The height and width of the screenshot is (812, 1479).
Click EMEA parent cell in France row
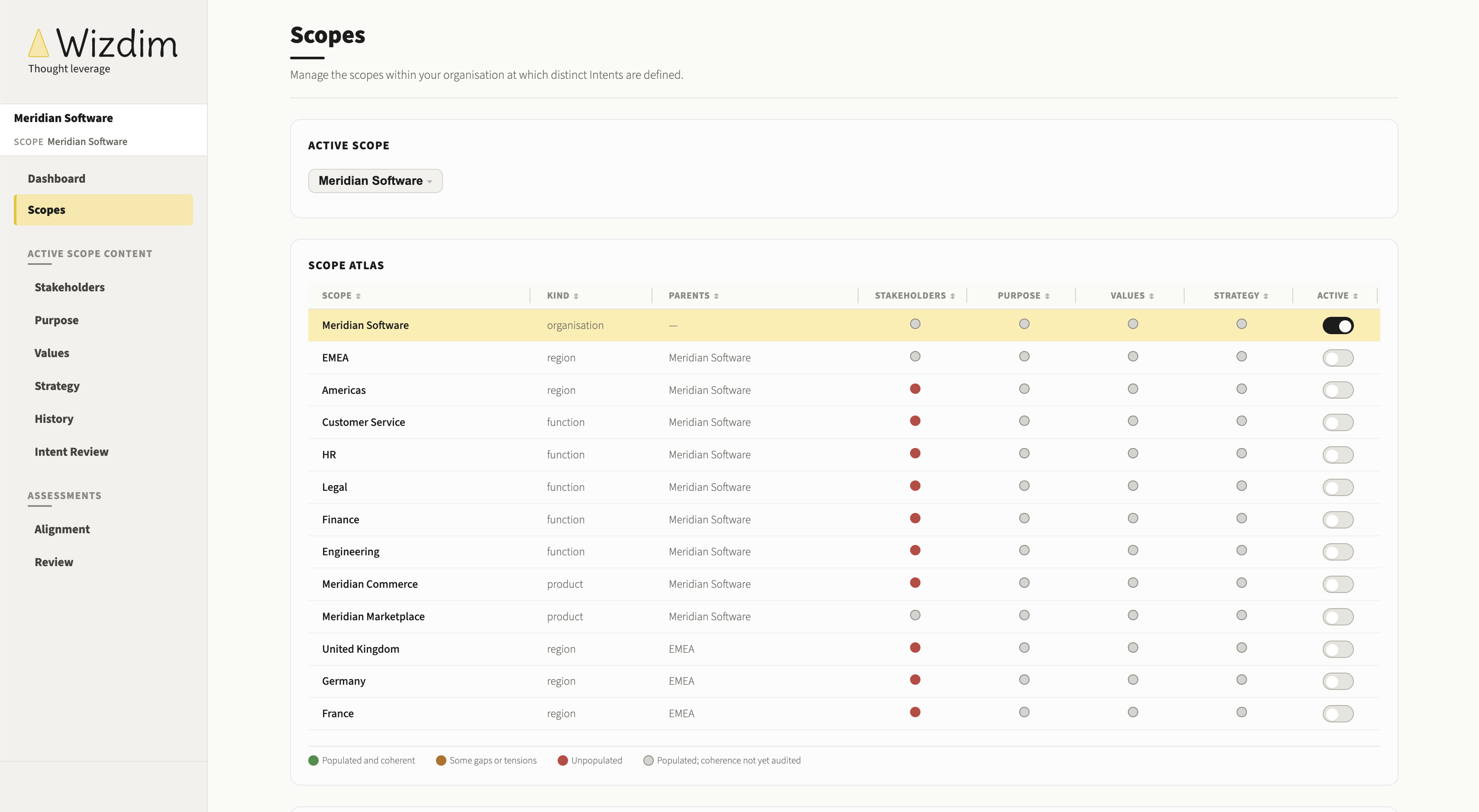[681, 713]
